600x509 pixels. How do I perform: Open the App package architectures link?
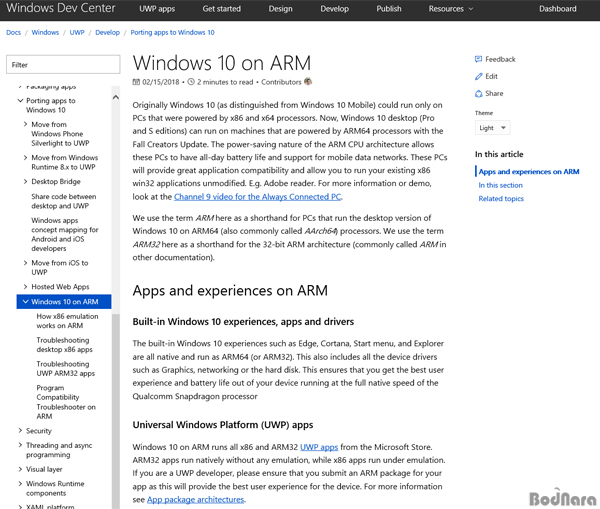point(196,499)
